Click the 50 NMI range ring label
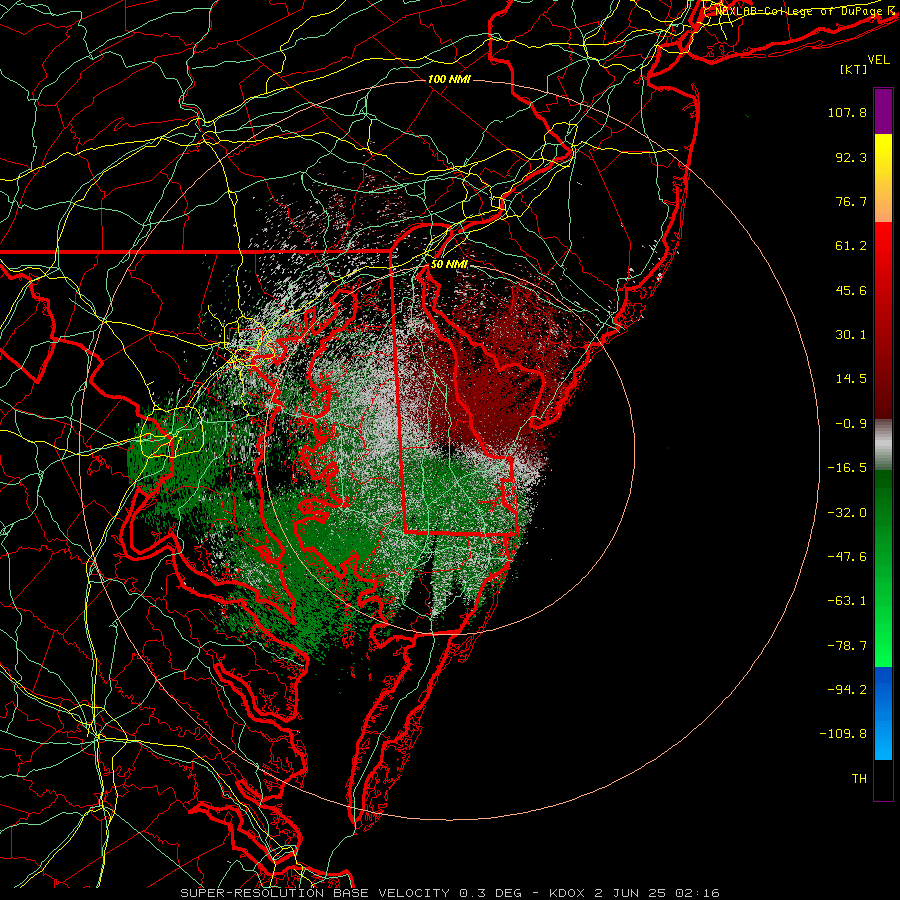The width and height of the screenshot is (900, 900). pyautogui.click(x=449, y=264)
